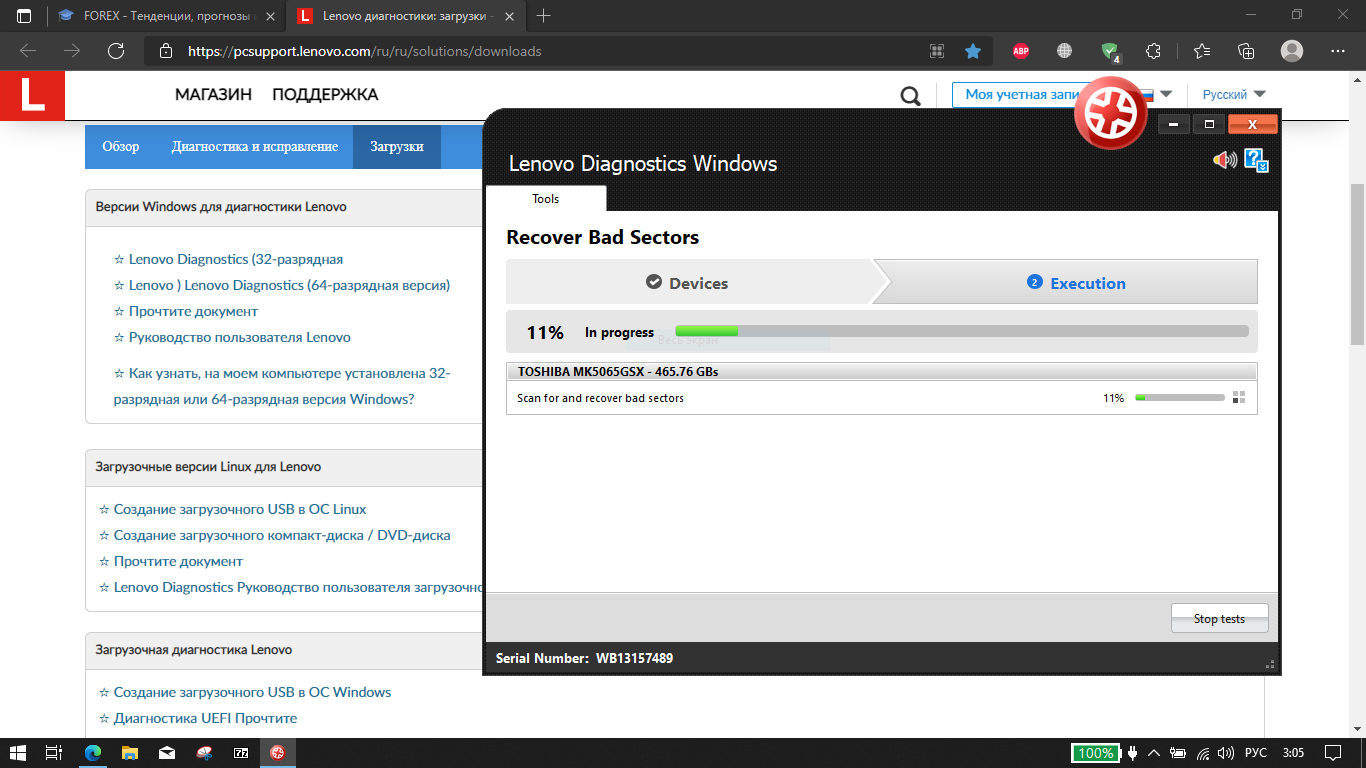Show hidden system tray icons
This screenshot has width=1366, height=768.
click(1155, 753)
